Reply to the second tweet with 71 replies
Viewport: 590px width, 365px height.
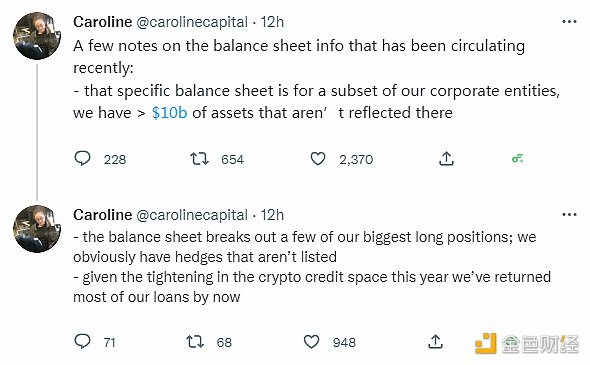(x=82, y=341)
